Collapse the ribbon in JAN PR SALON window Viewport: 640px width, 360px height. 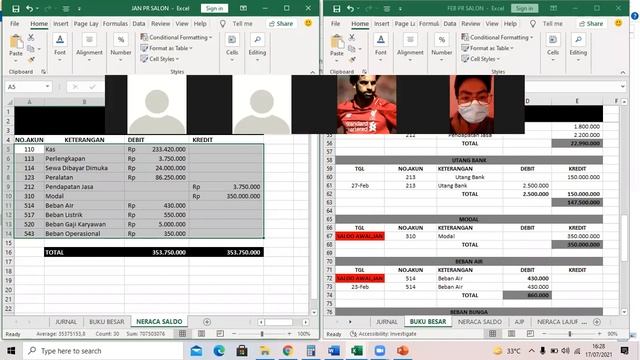pos(313,72)
